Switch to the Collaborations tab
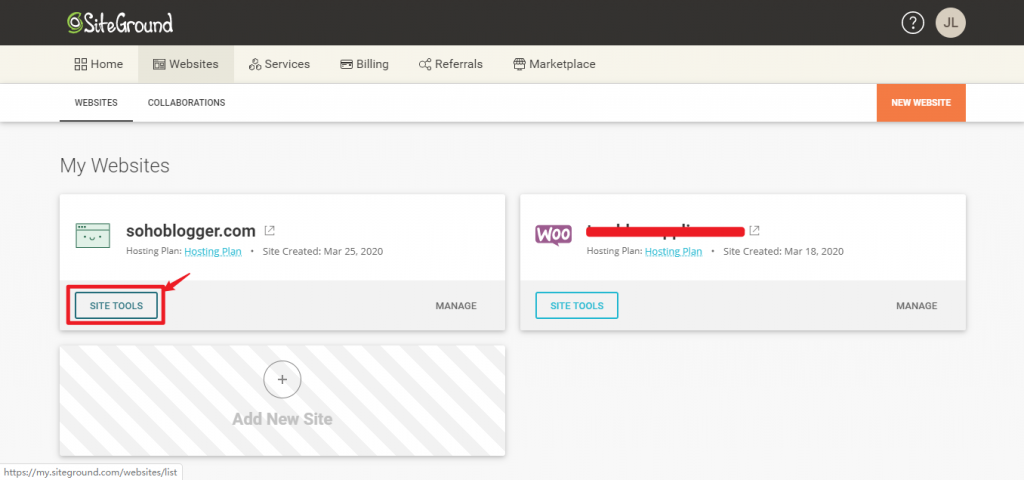Screen dimensions: 1024x480 (x=186, y=102)
